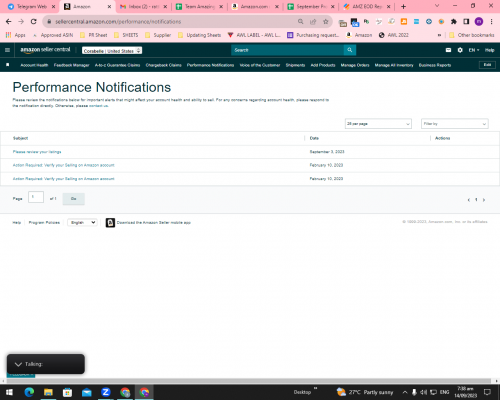Click the Amazon Seller Central logo
The height and width of the screenshot is (400, 500).
pyautogui.click(x=45, y=50)
